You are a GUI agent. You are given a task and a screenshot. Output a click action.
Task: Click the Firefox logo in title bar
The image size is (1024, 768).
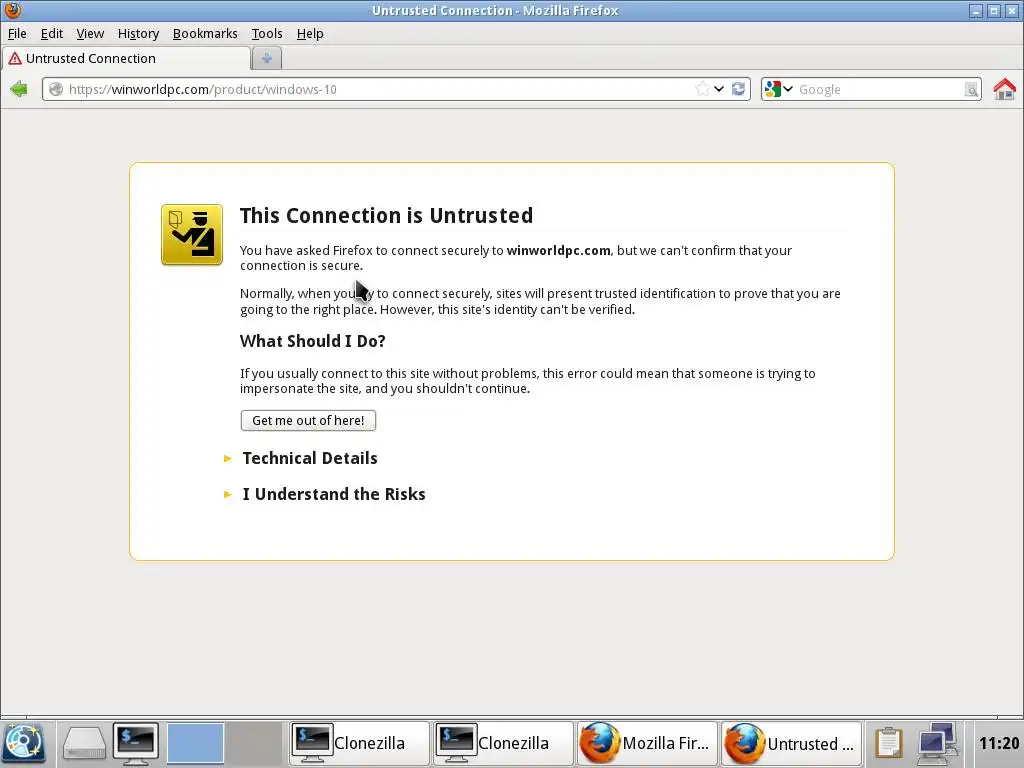point(12,10)
